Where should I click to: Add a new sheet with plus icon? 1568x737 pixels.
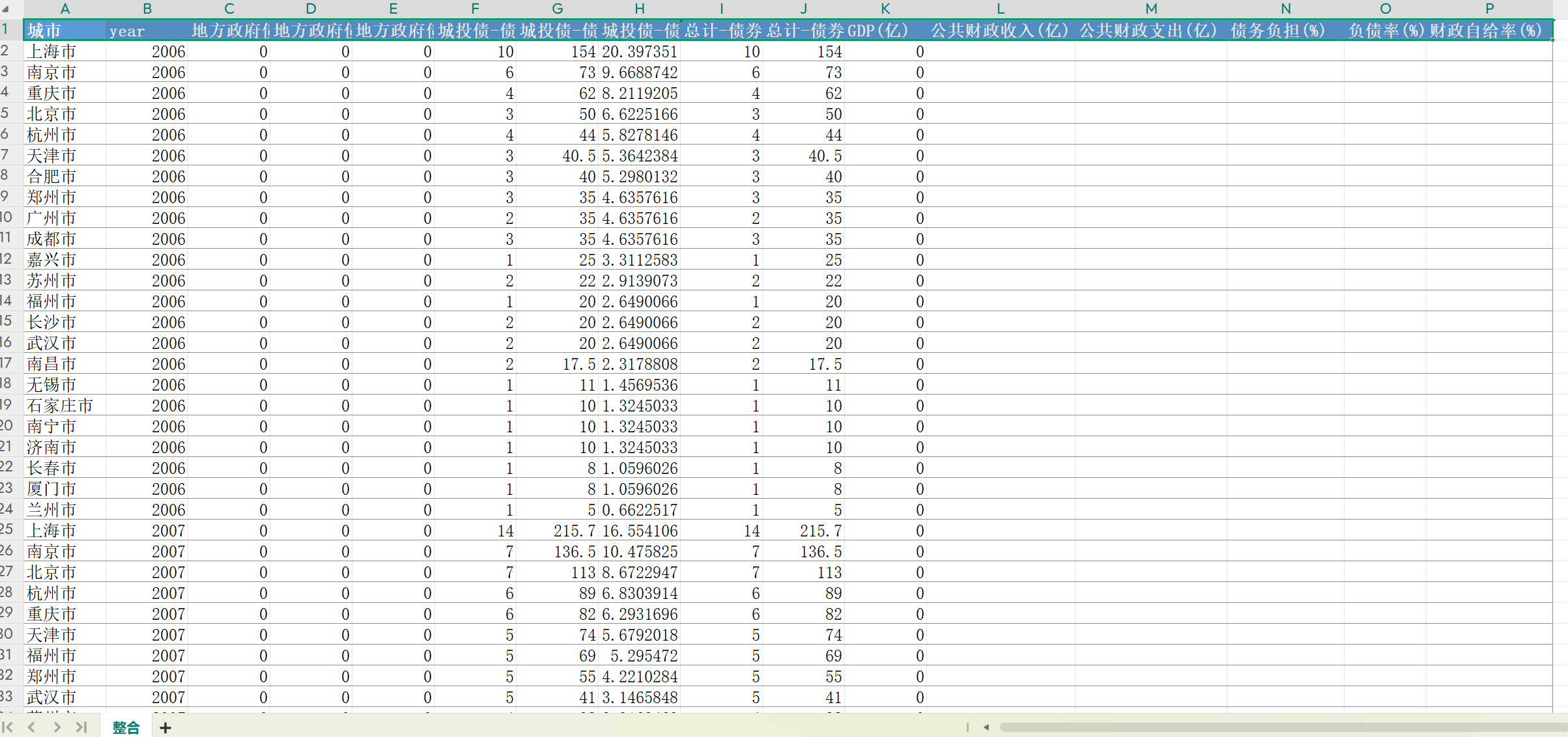click(x=165, y=728)
